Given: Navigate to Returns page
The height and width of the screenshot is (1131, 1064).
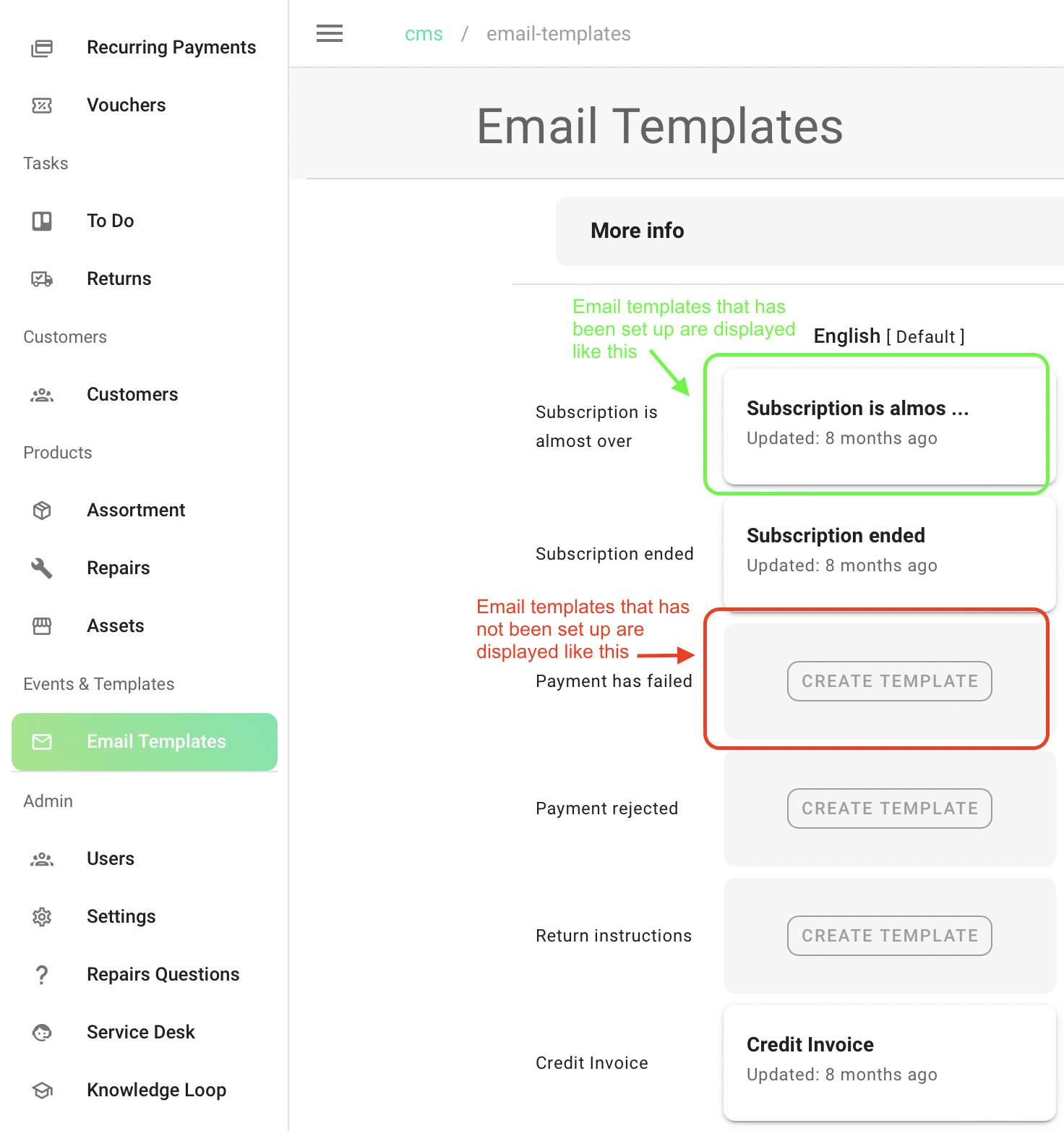Looking at the screenshot, I should [x=145, y=279].
